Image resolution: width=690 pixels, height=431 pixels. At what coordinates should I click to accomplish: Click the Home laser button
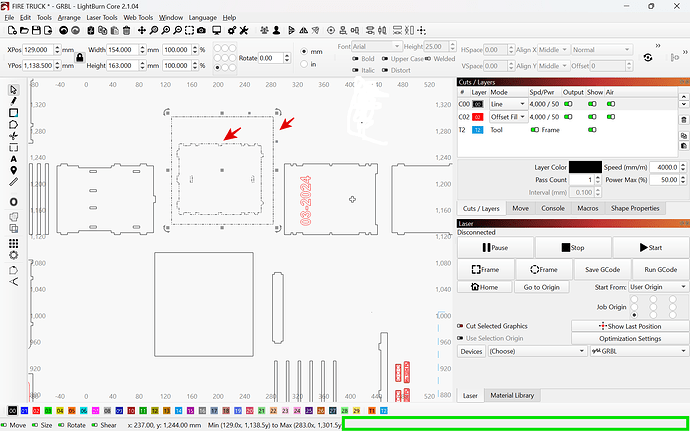click(x=484, y=287)
